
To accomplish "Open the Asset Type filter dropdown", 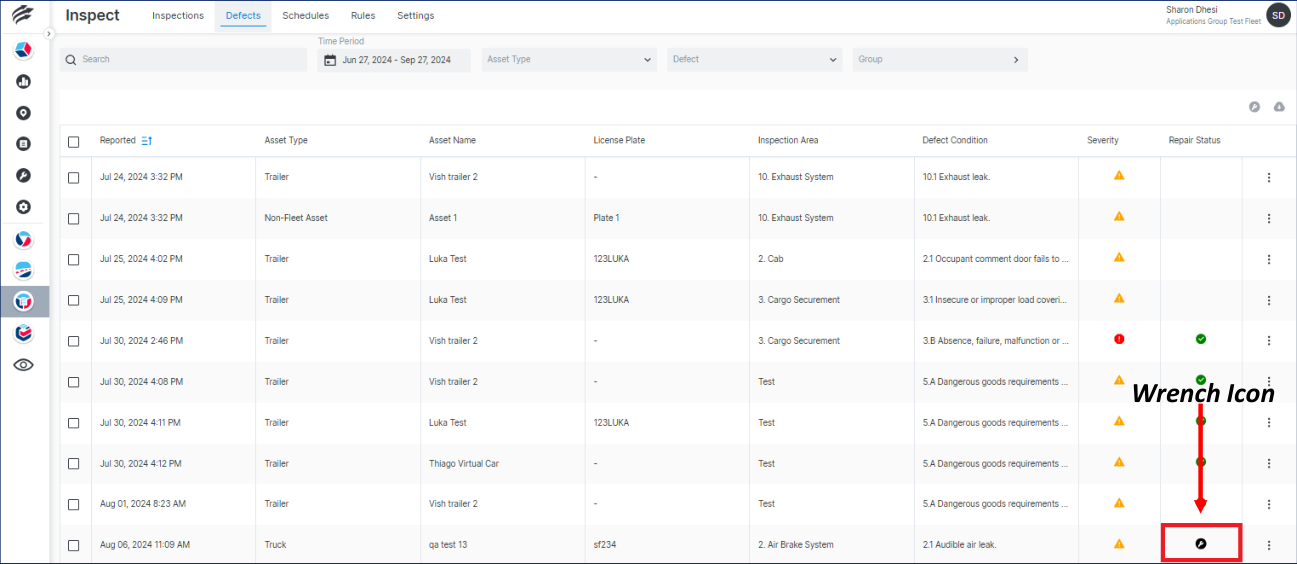I will click(x=569, y=60).
